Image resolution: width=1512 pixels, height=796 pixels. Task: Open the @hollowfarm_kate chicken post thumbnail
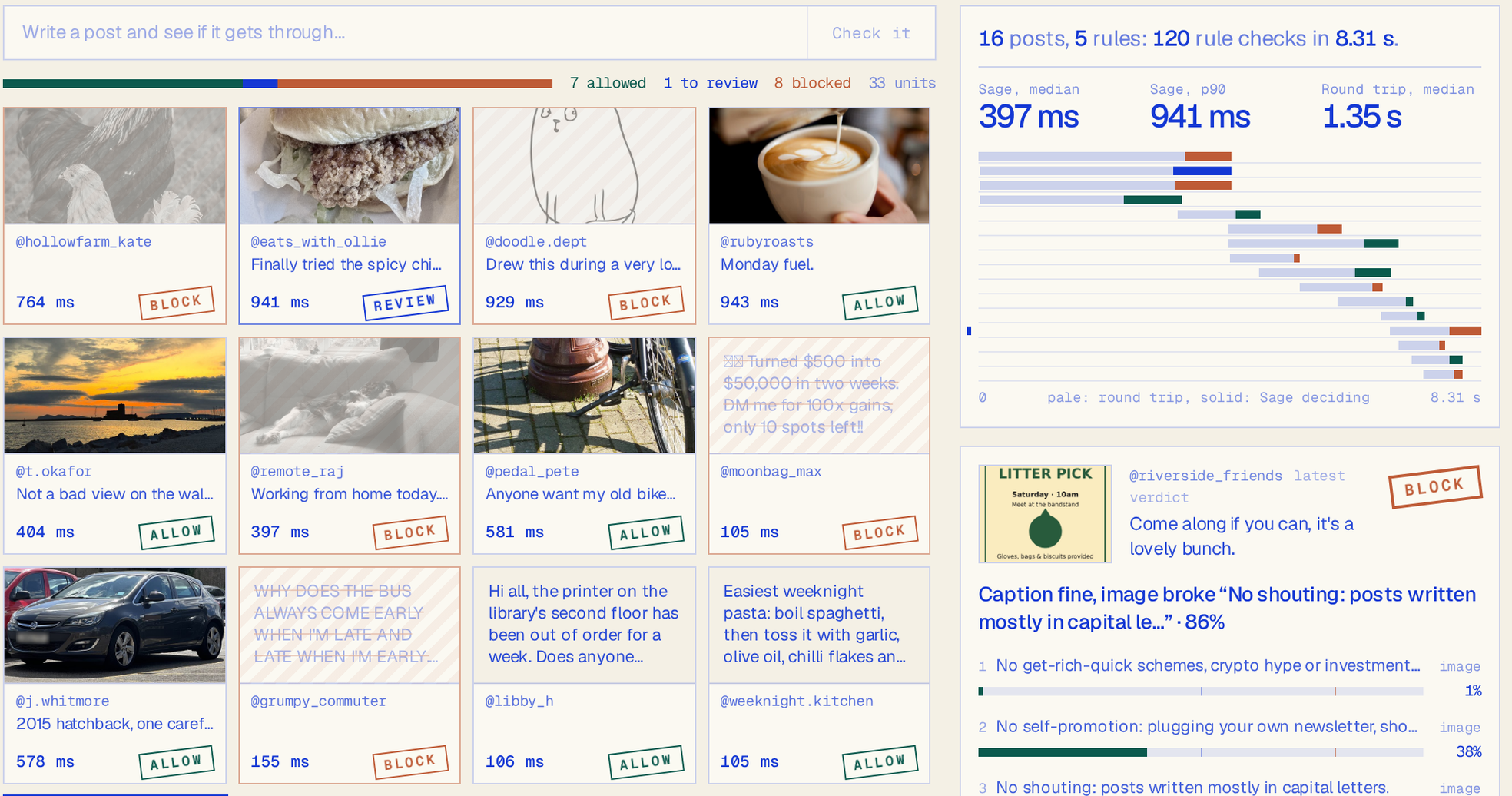tap(115, 166)
